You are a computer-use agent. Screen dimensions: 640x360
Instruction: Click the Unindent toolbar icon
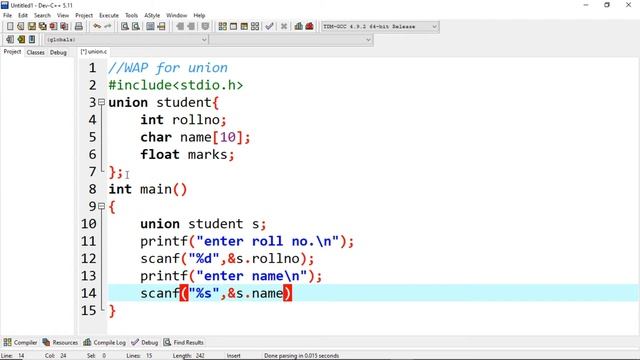point(191,27)
